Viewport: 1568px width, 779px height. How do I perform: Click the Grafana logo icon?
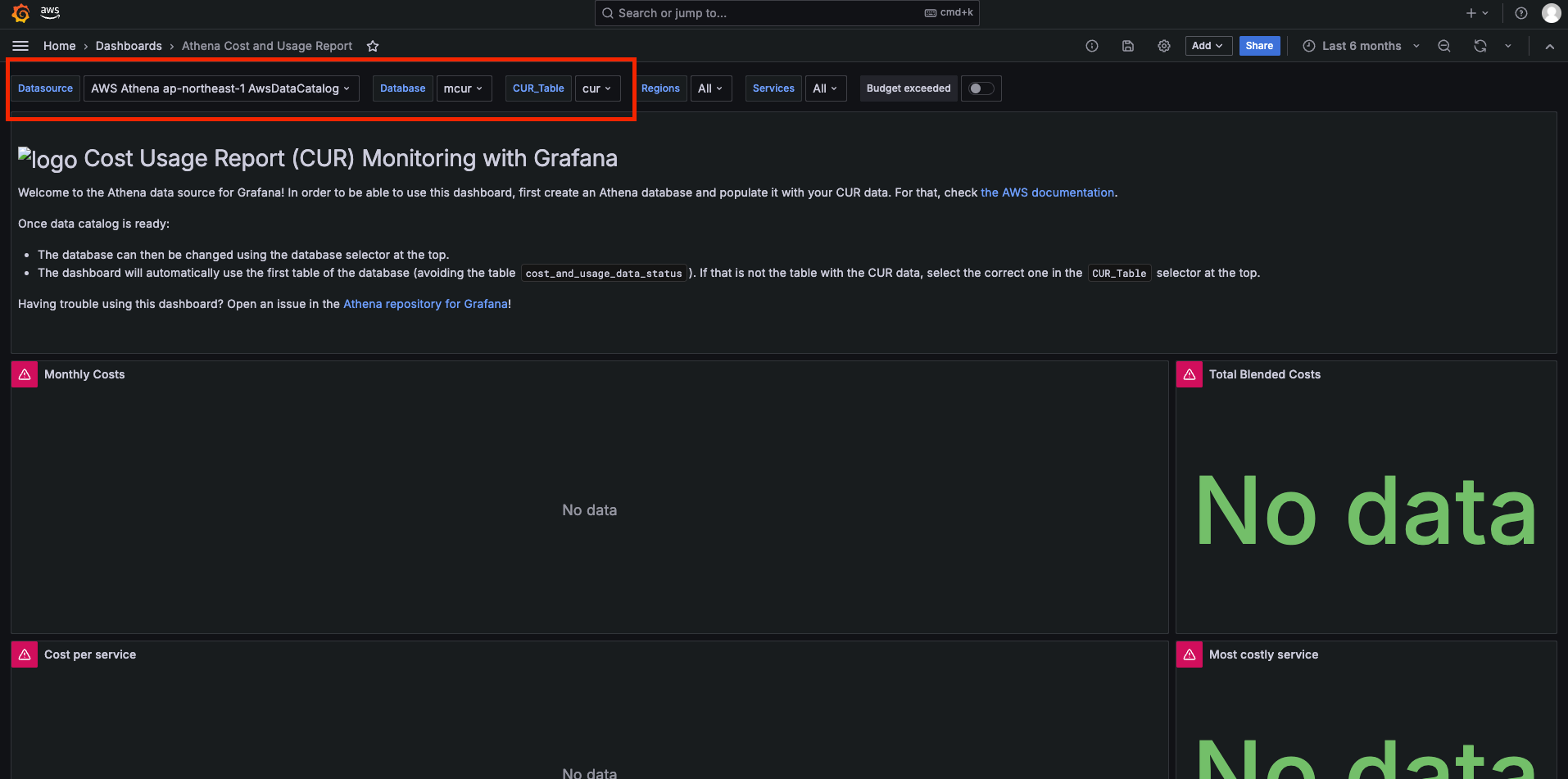coord(21,13)
